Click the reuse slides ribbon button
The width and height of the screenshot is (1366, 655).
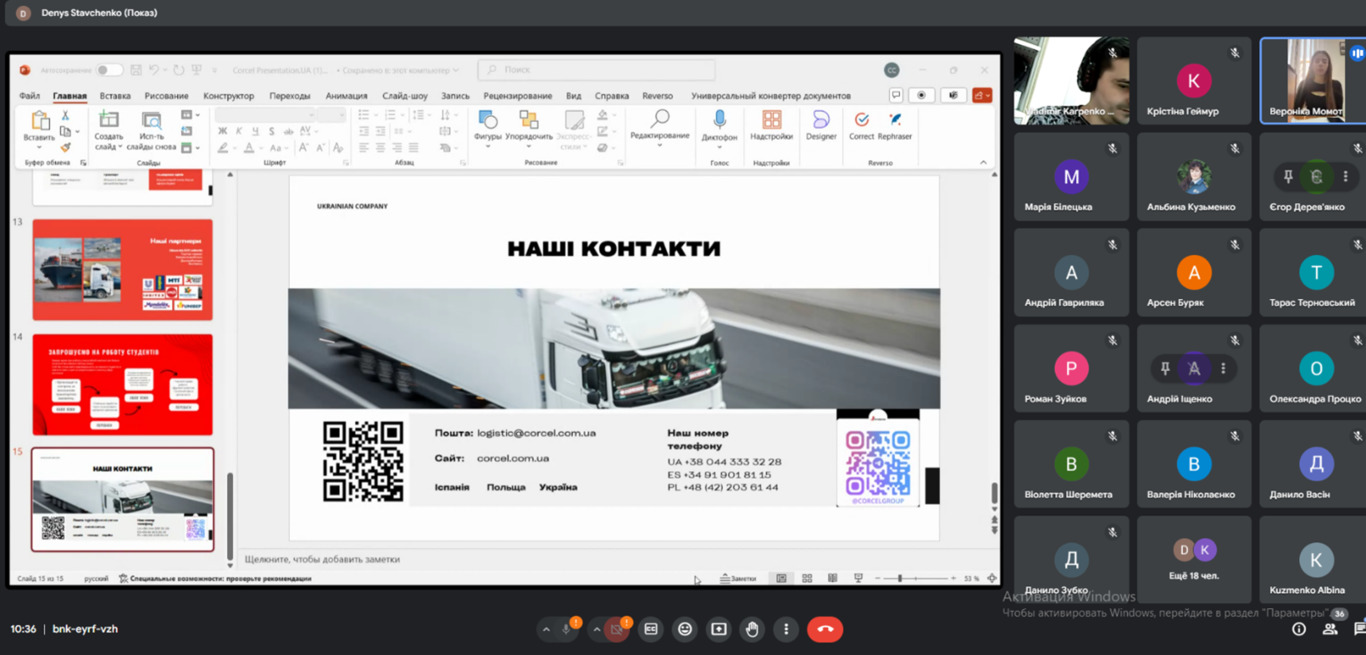151,129
